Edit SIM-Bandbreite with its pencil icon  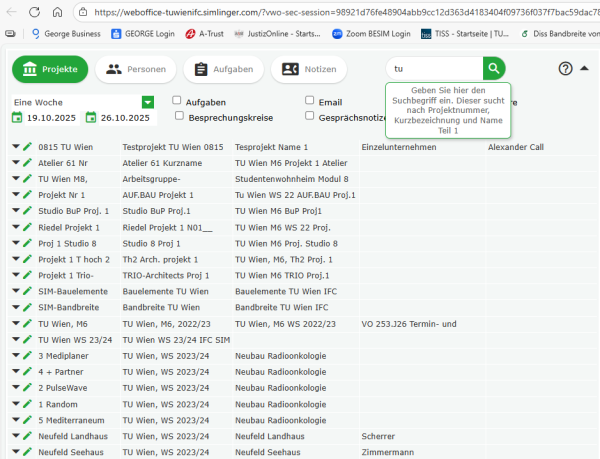(28, 308)
